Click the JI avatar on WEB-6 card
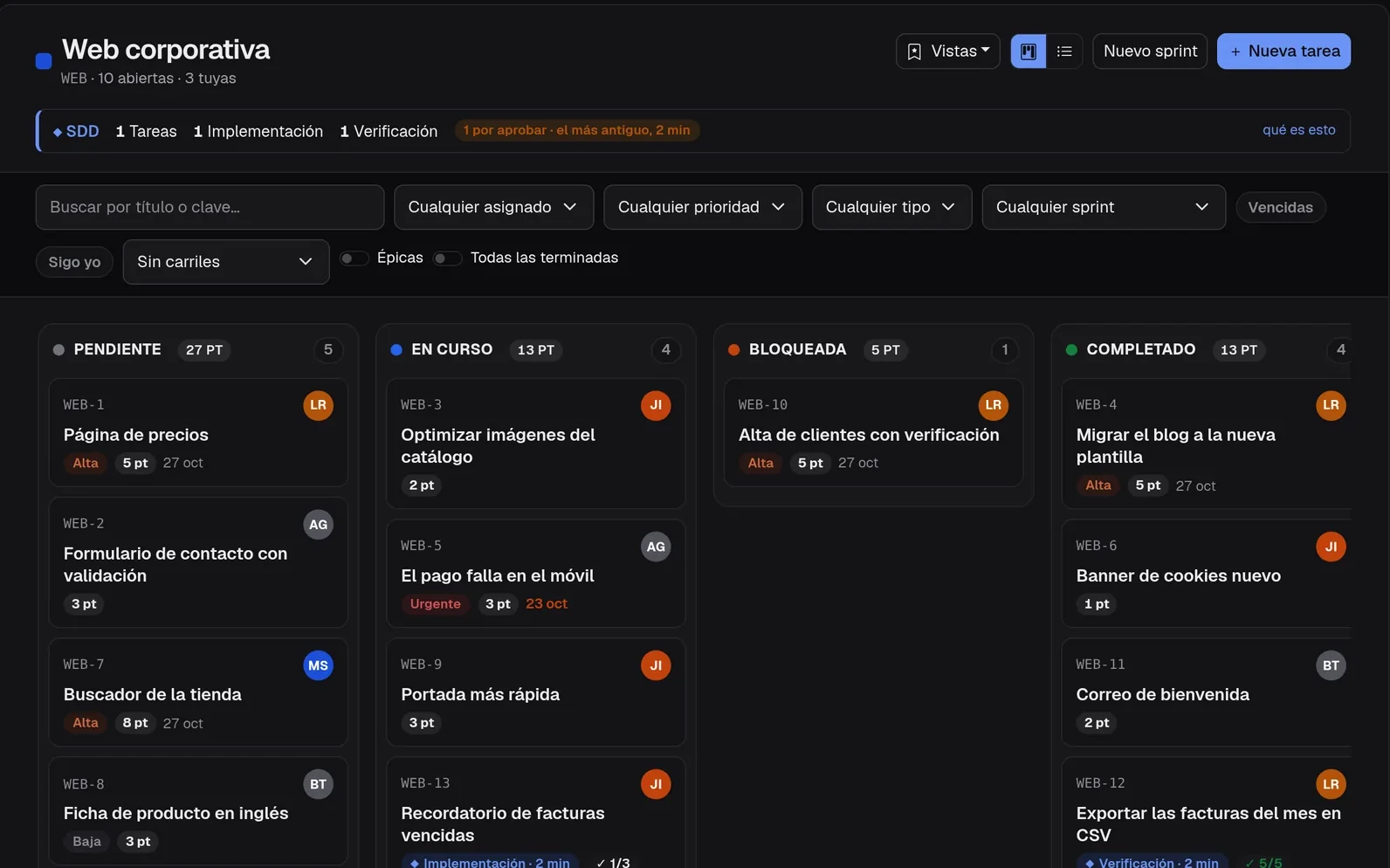This screenshot has width=1390, height=868. (x=1331, y=547)
